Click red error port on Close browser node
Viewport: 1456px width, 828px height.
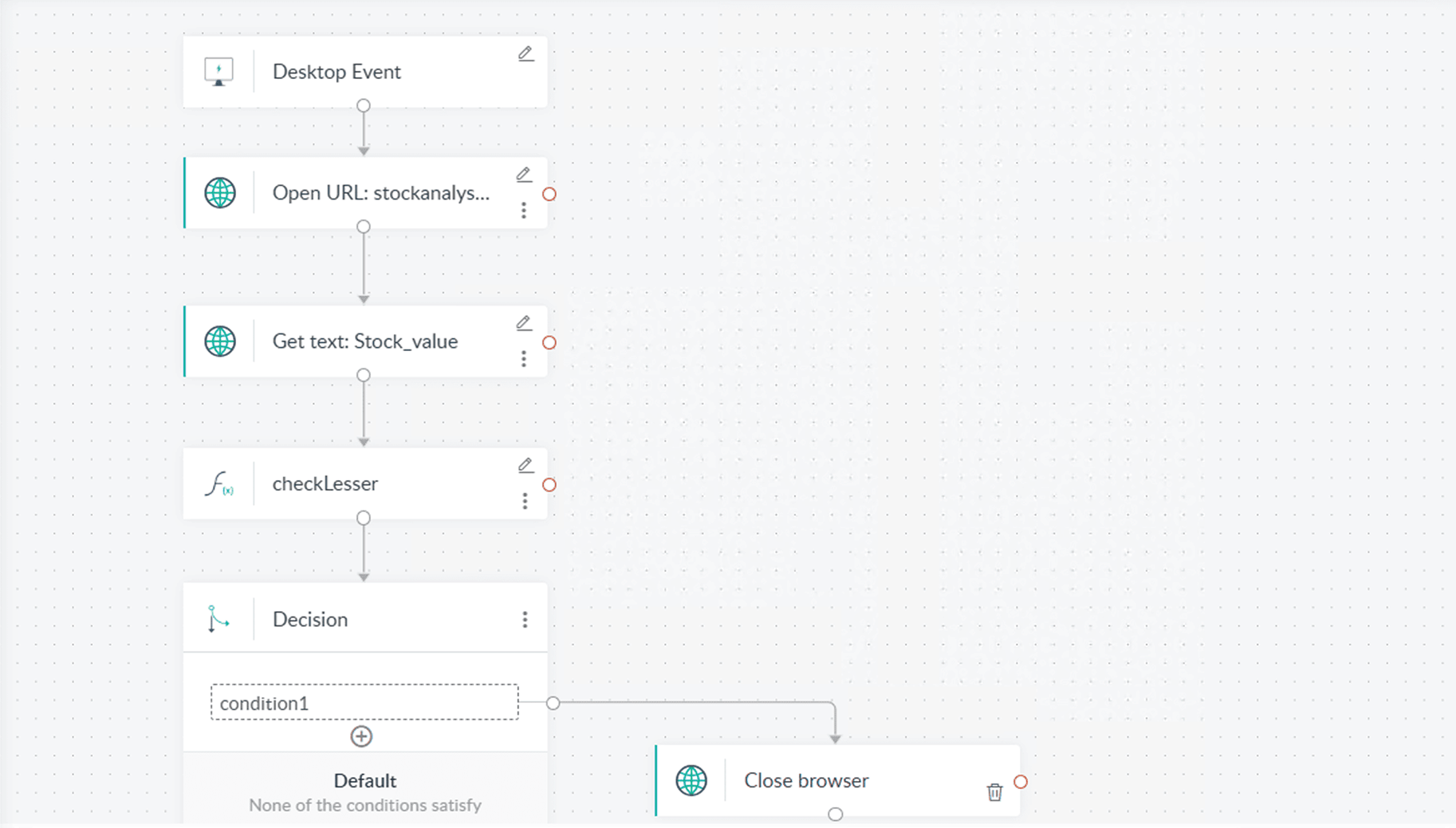pos(1021,782)
